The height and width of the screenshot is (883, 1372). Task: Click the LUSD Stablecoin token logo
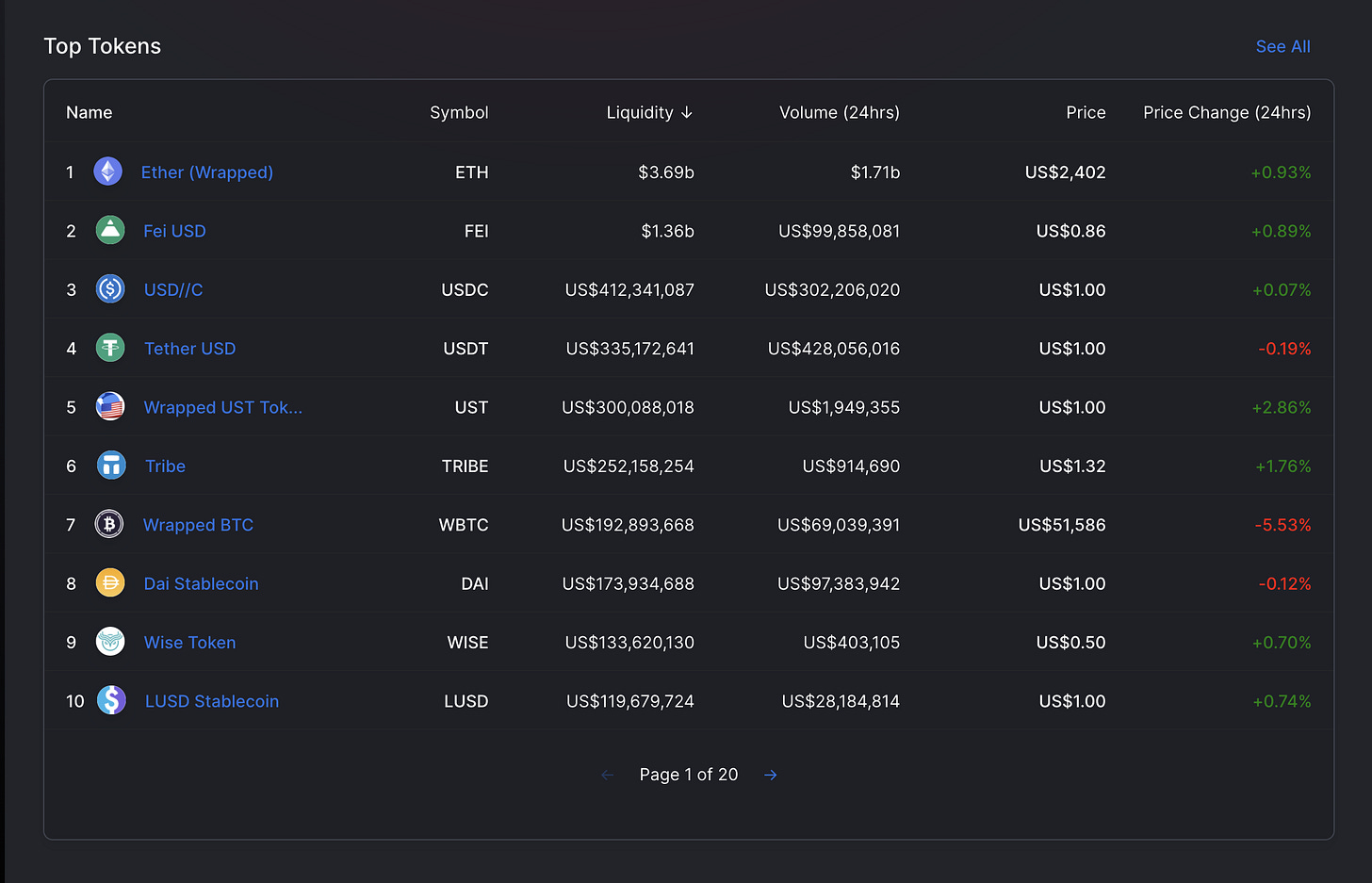pos(111,700)
